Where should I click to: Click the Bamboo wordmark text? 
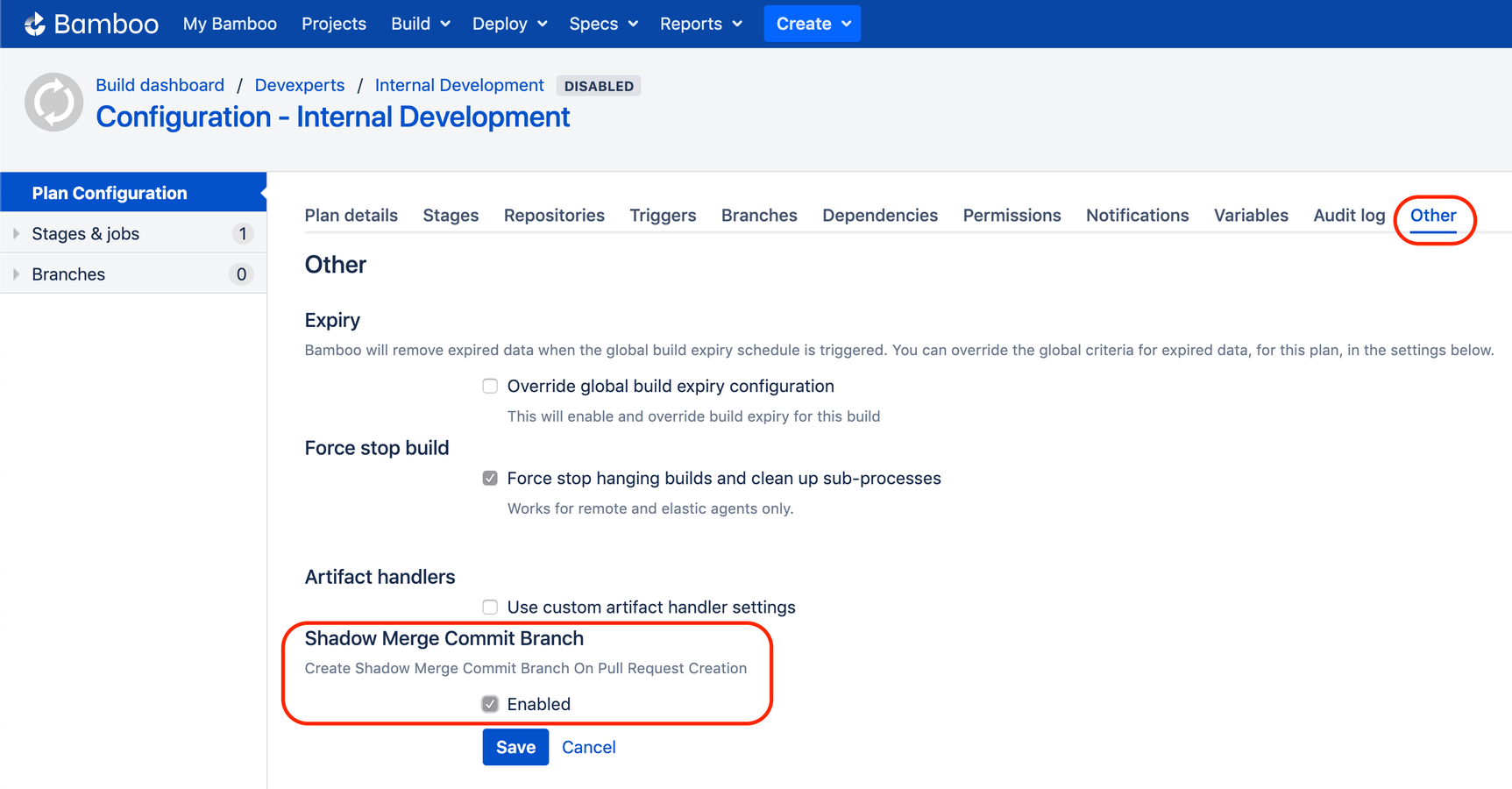point(106,24)
